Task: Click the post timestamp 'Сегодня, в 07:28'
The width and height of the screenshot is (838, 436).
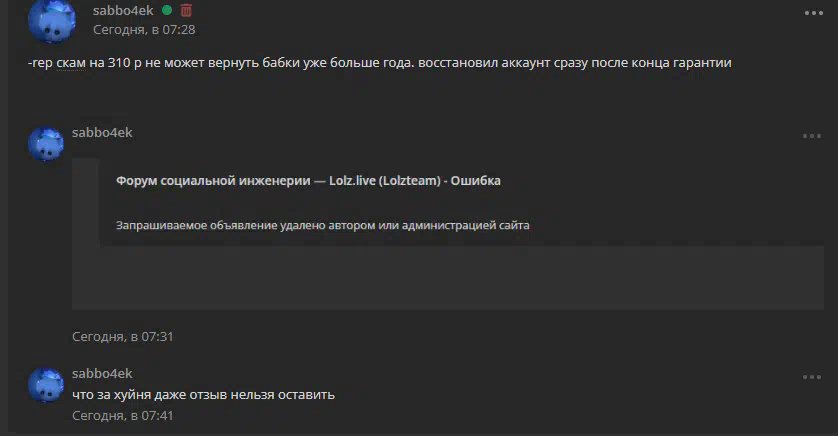Action: click(144, 30)
